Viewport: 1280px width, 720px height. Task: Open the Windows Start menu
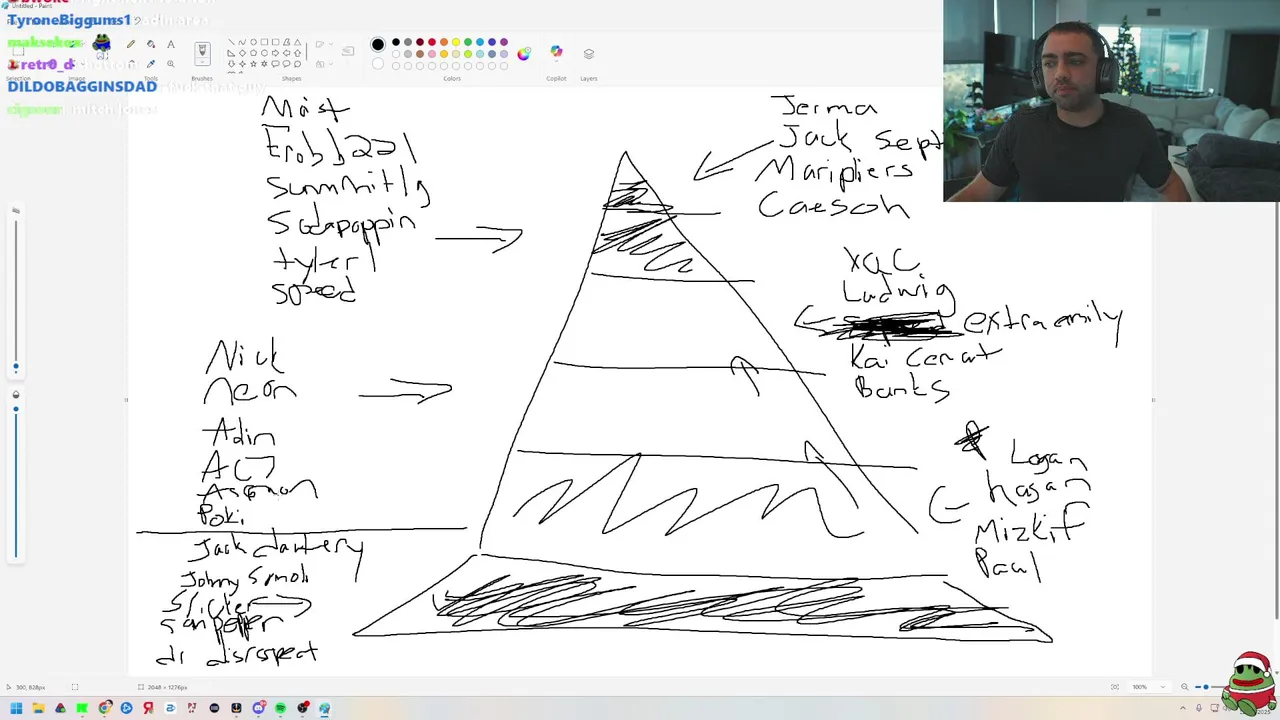[x=16, y=708]
